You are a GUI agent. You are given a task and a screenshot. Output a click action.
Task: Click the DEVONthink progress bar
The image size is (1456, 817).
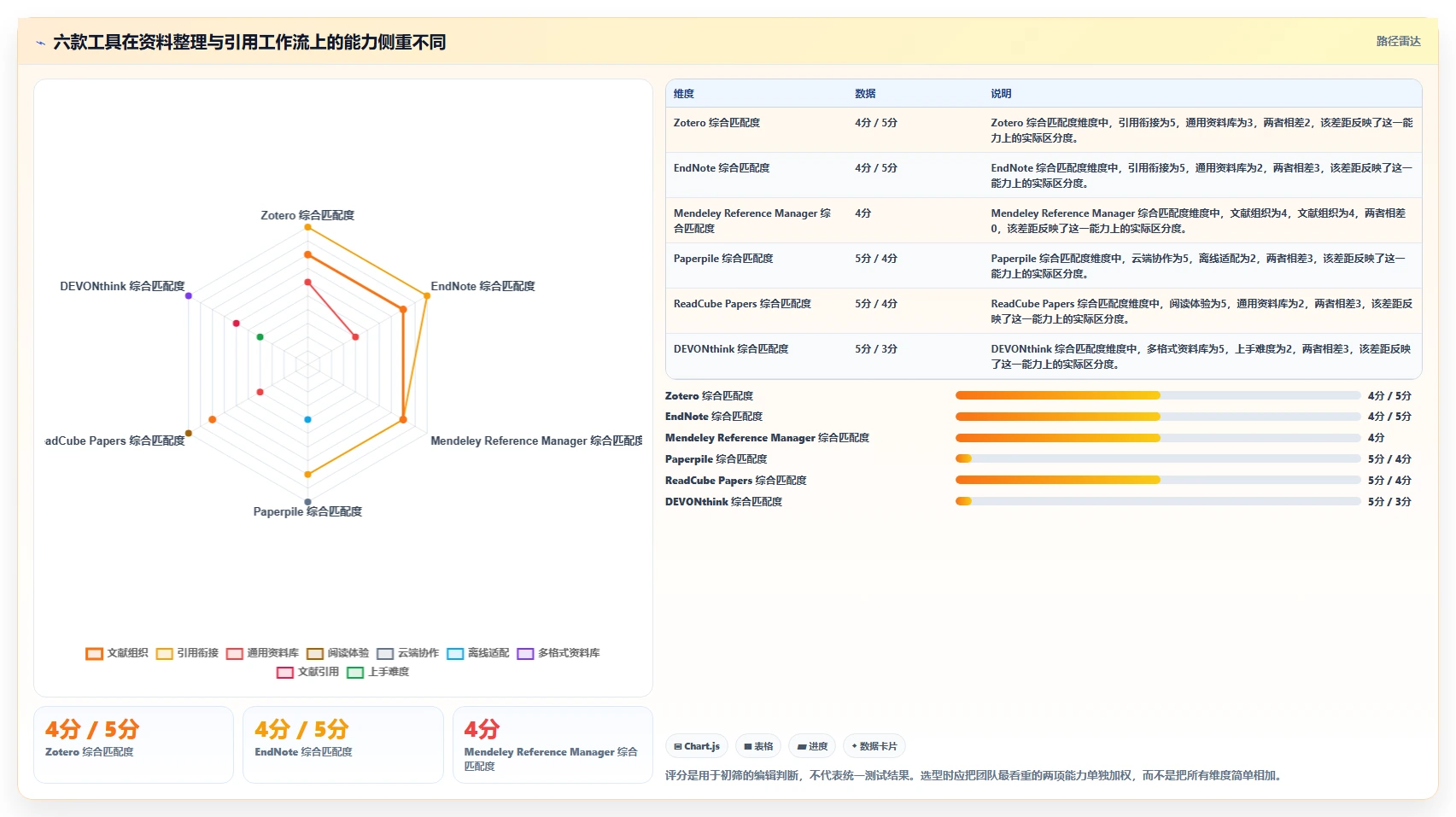point(1158,501)
